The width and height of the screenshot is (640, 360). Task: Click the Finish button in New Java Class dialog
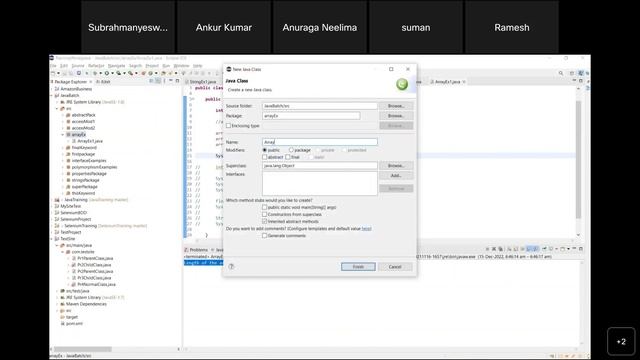[358, 267]
